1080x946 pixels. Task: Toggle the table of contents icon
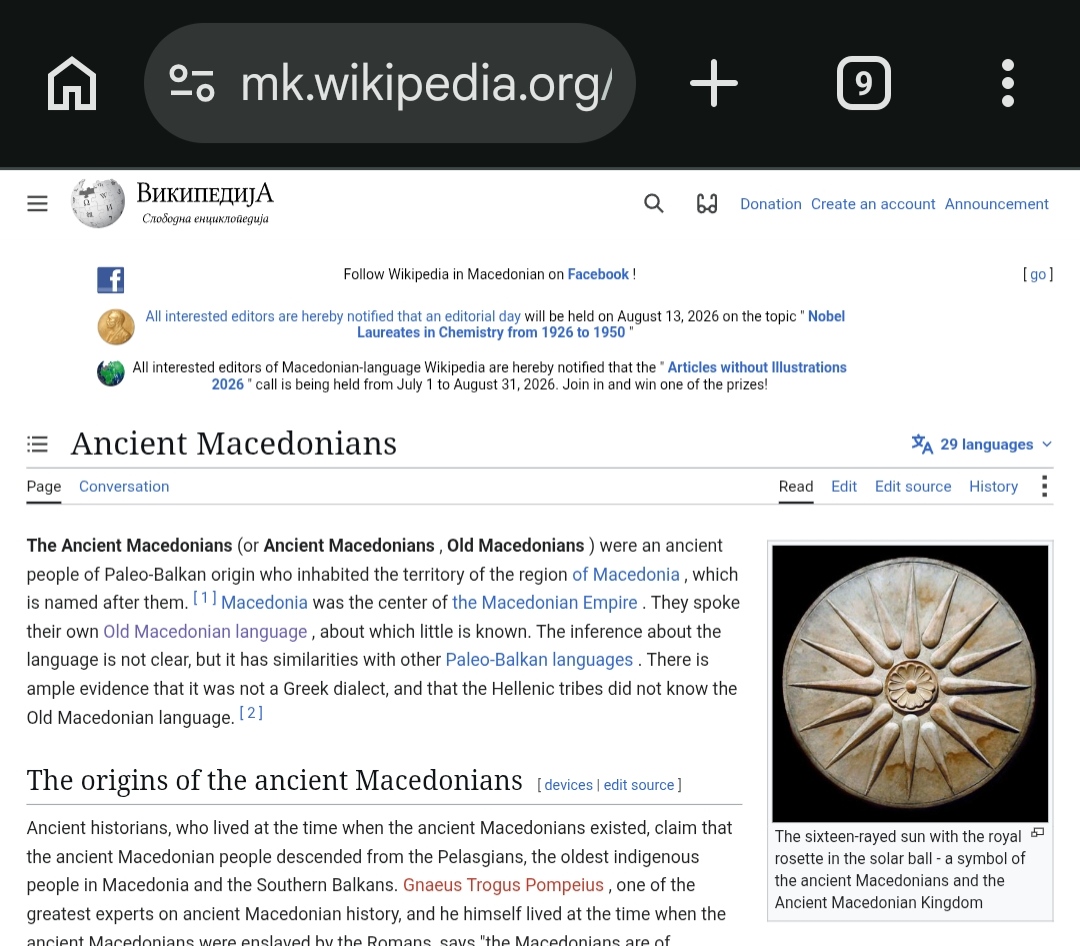[x=37, y=444]
